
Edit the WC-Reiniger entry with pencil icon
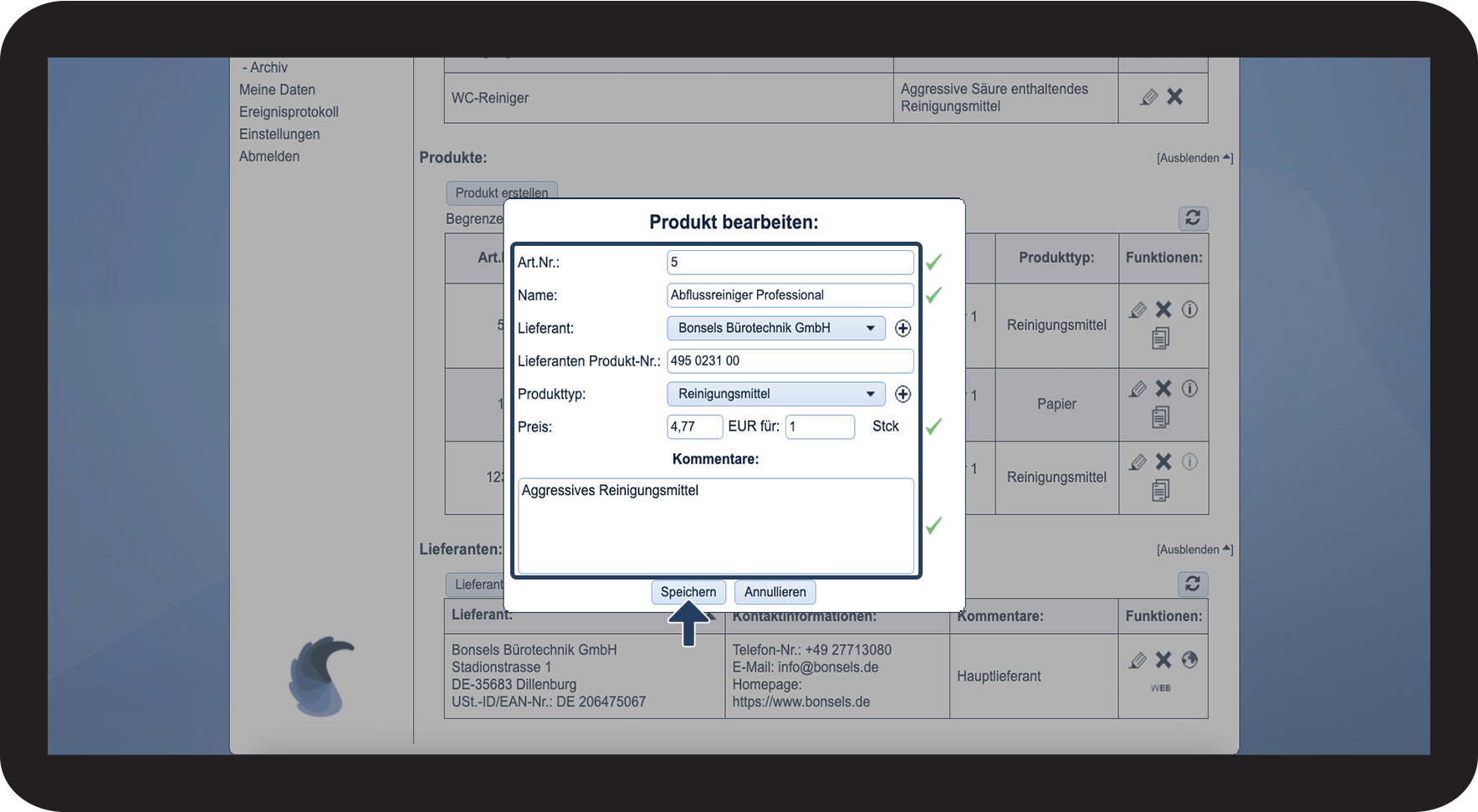point(1149,97)
